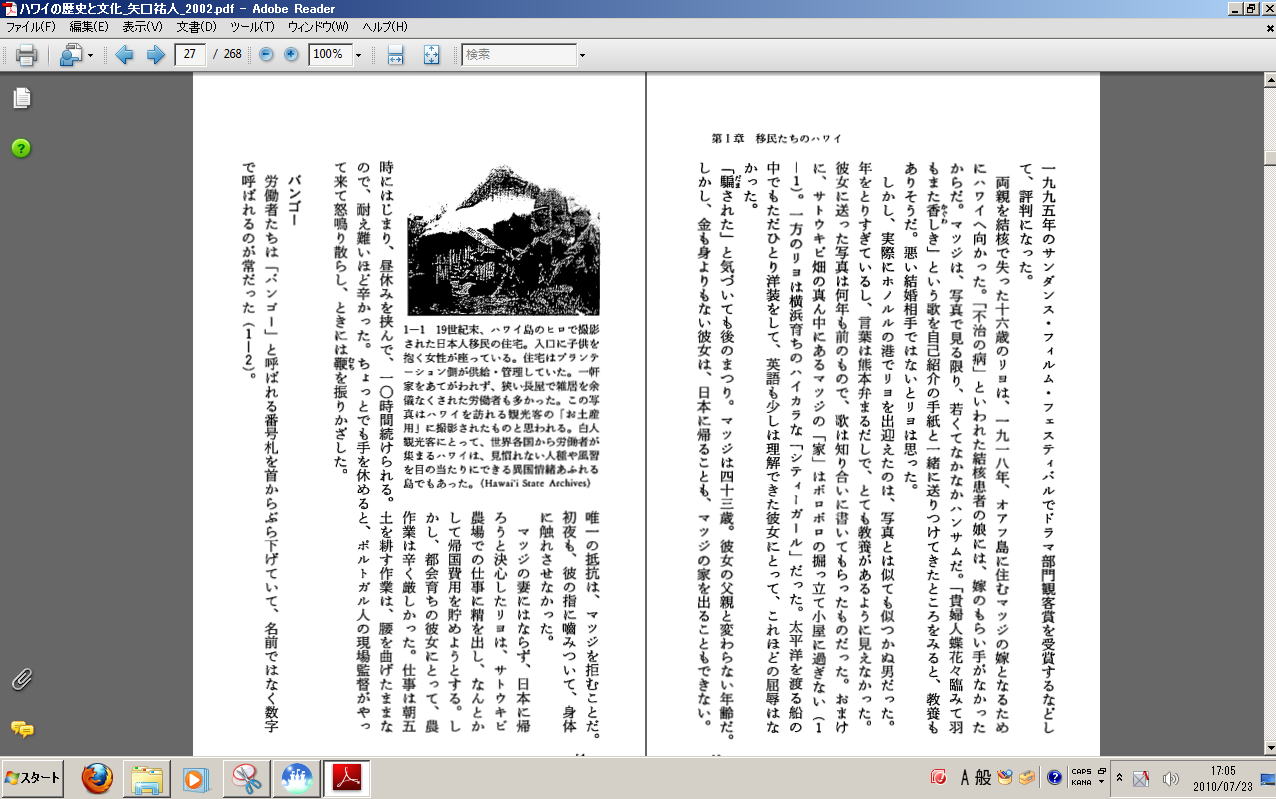
Task: Toggle IME input mode letter A
Action: click(967, 777)
